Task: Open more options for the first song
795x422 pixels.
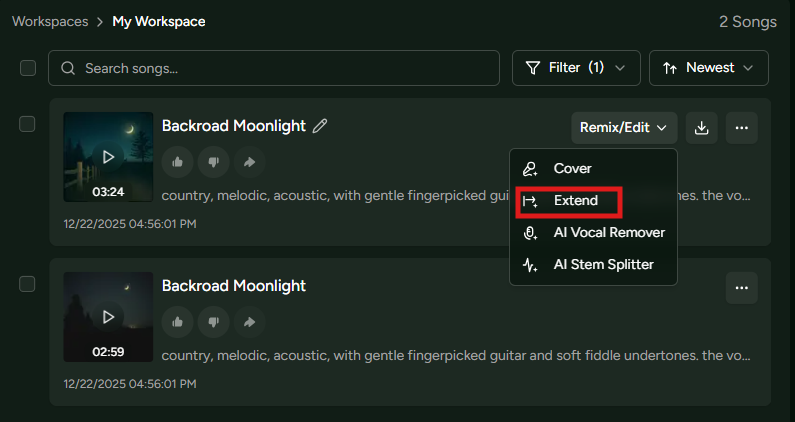Action: (x=741, y=127)
